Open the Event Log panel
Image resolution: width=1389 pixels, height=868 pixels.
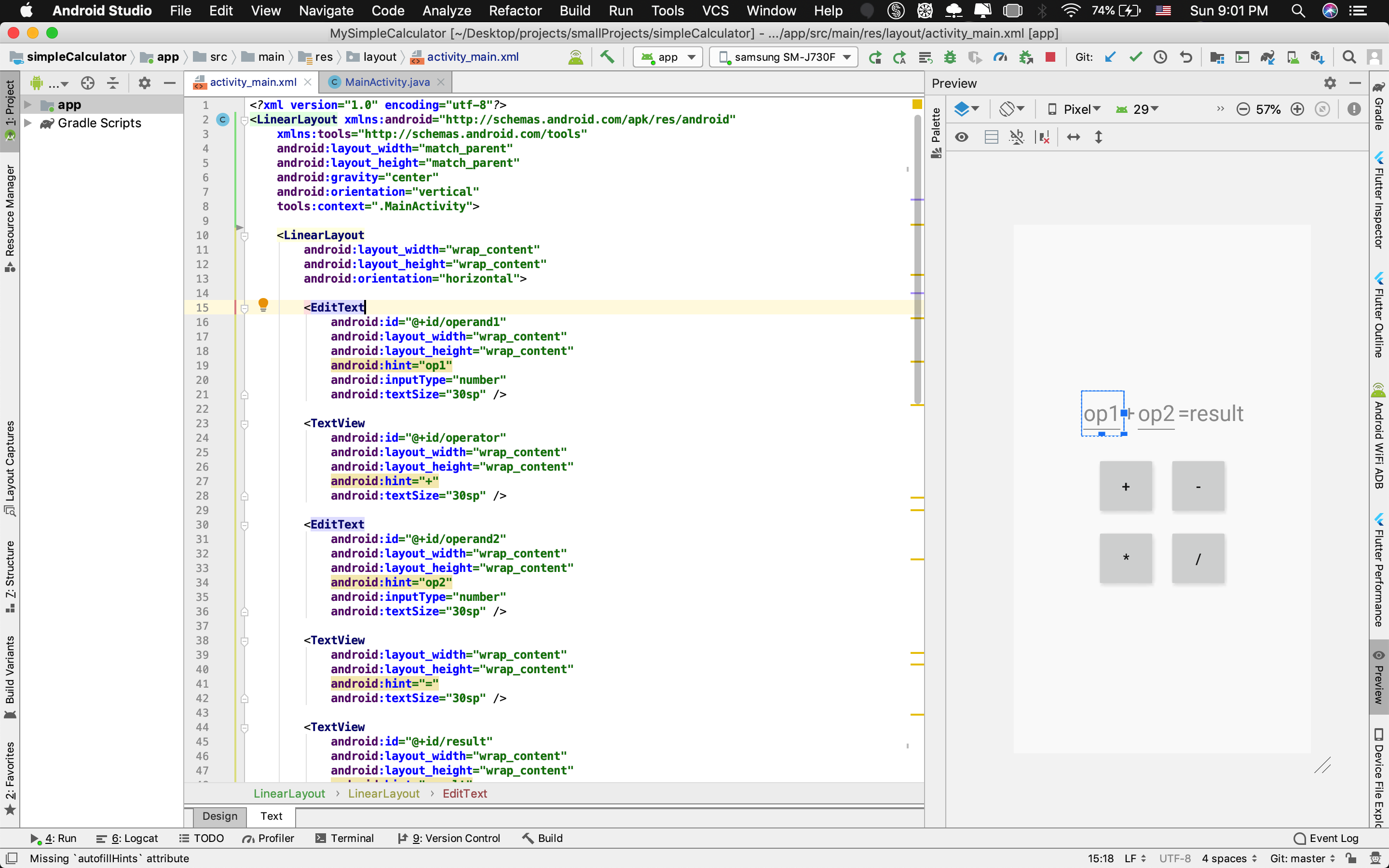(x=1326, y=838)
